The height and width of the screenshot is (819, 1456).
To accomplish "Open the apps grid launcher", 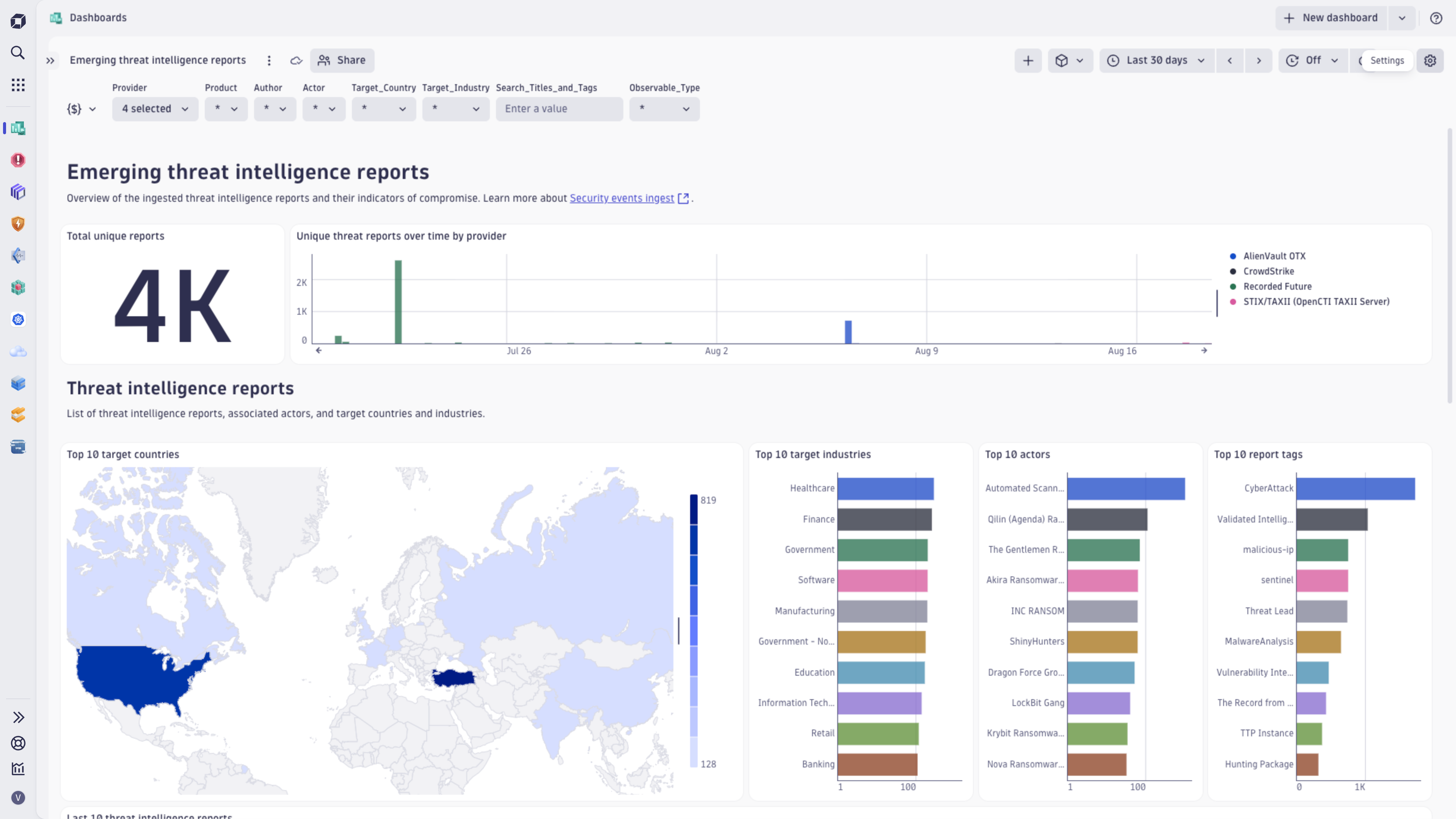I will [x=18, y=85].
